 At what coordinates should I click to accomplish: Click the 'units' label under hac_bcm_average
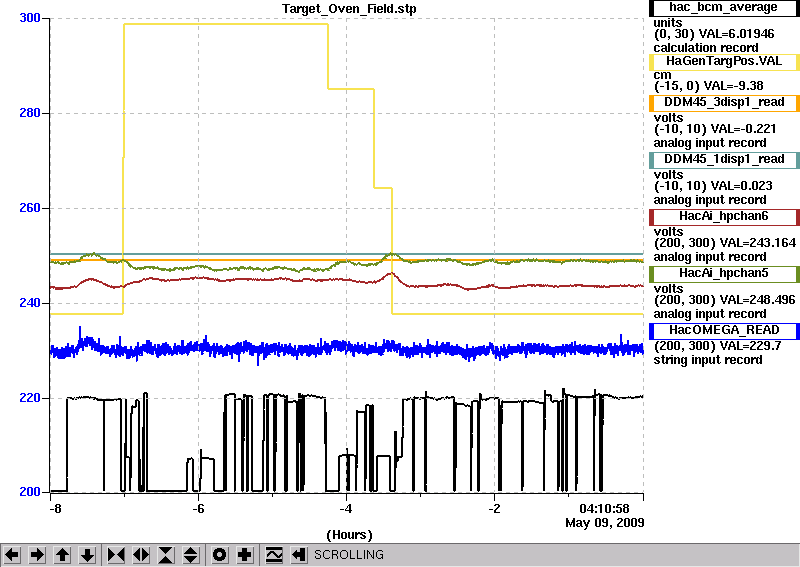coord(667,23)
